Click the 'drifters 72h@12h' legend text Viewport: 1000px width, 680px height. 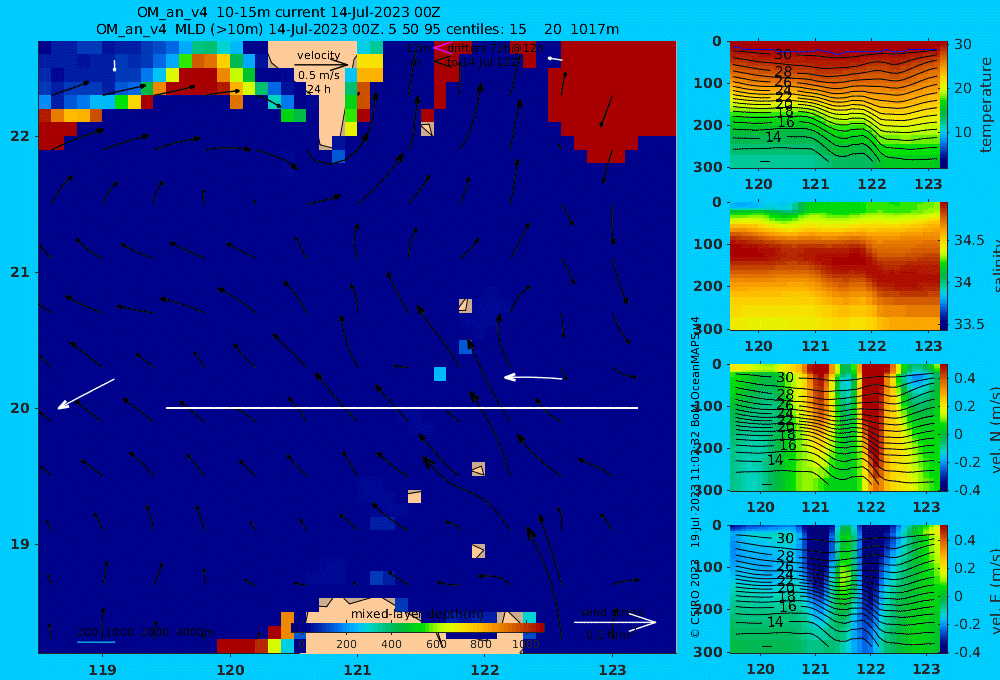point(496,48)
